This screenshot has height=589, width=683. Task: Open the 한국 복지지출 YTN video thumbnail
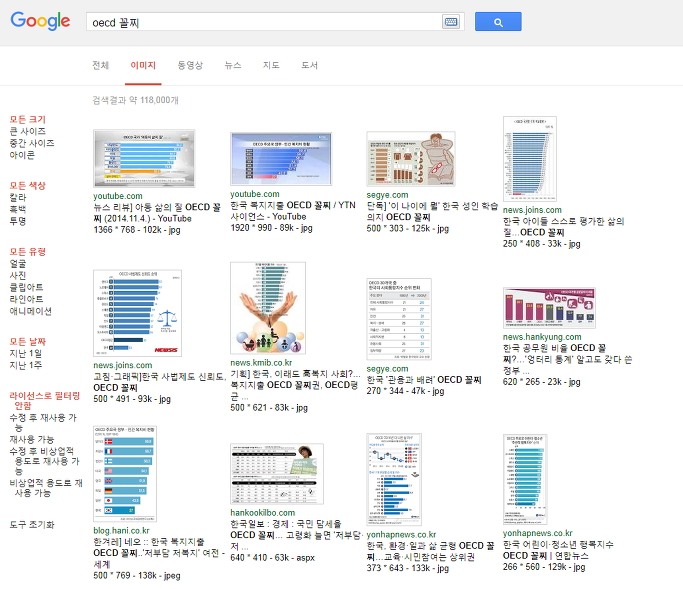tap(281, 159)
